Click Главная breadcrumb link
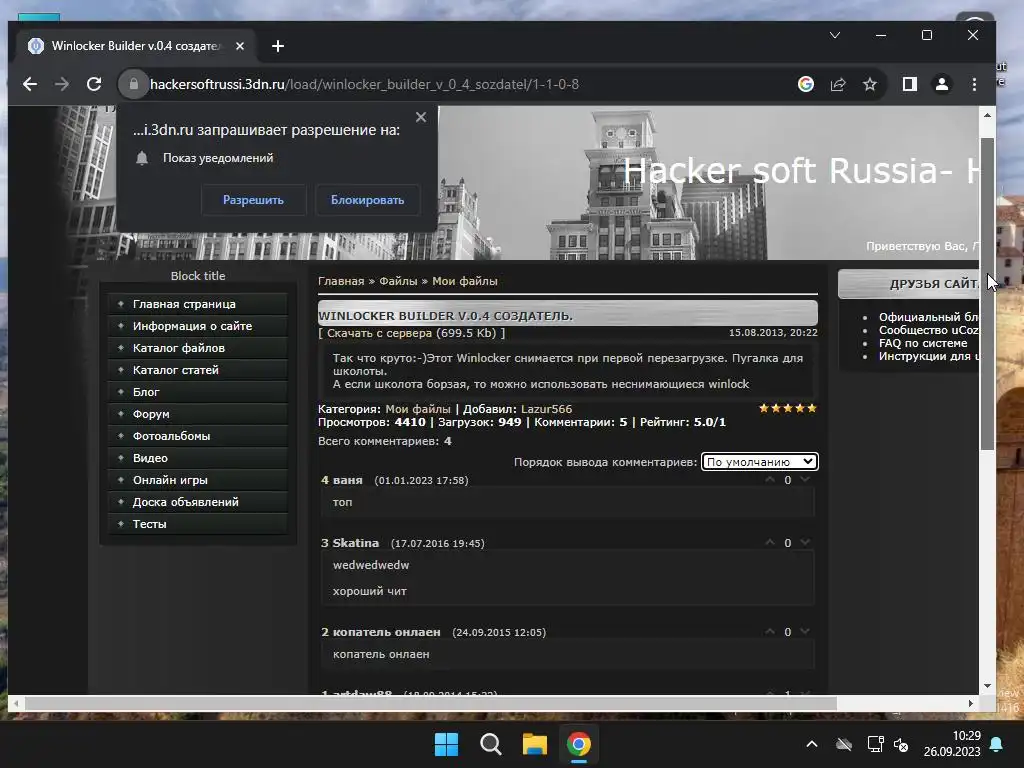1024x768 pixels. coord(341,281)
